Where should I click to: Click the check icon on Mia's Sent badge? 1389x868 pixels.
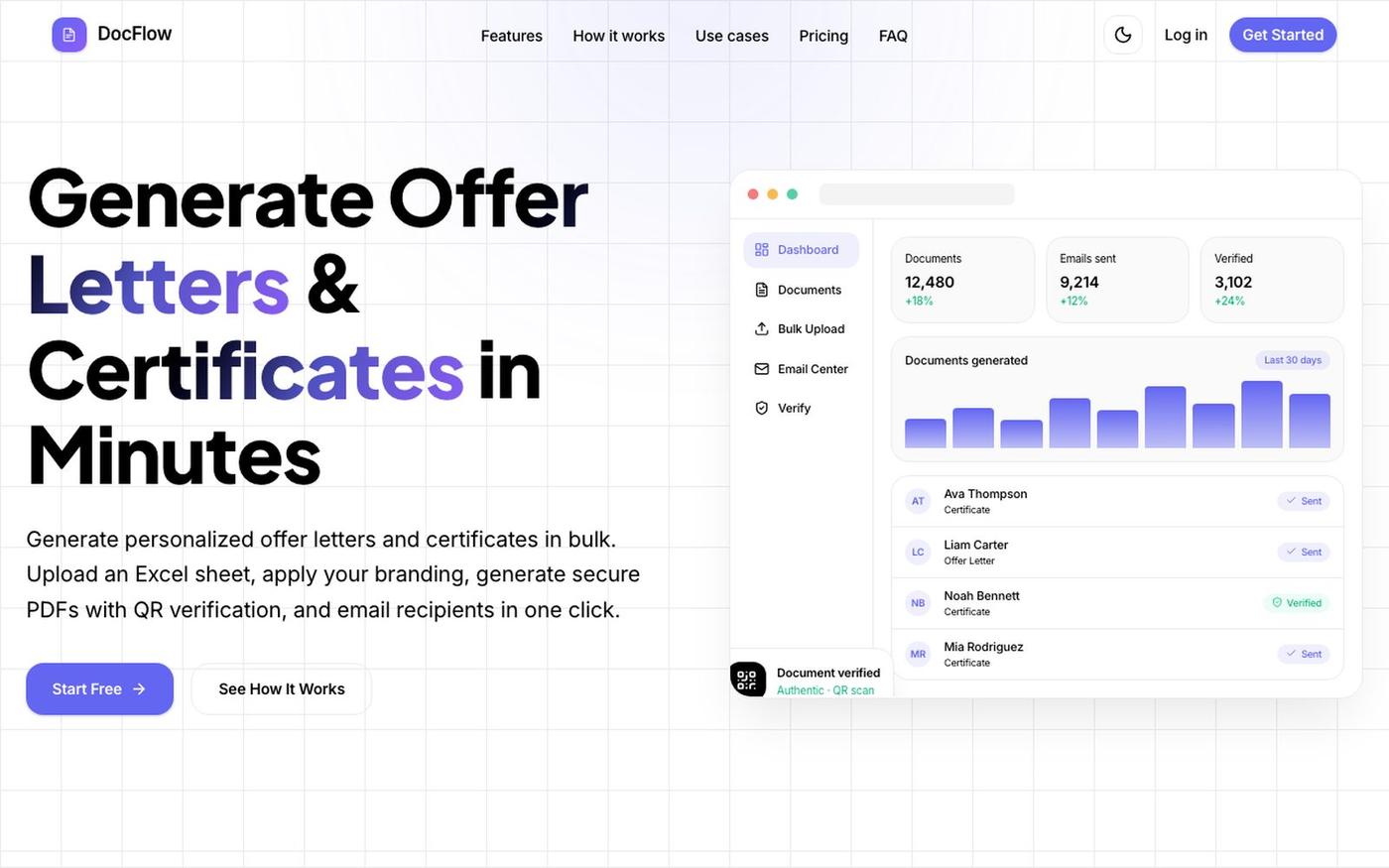[1291, 654]
